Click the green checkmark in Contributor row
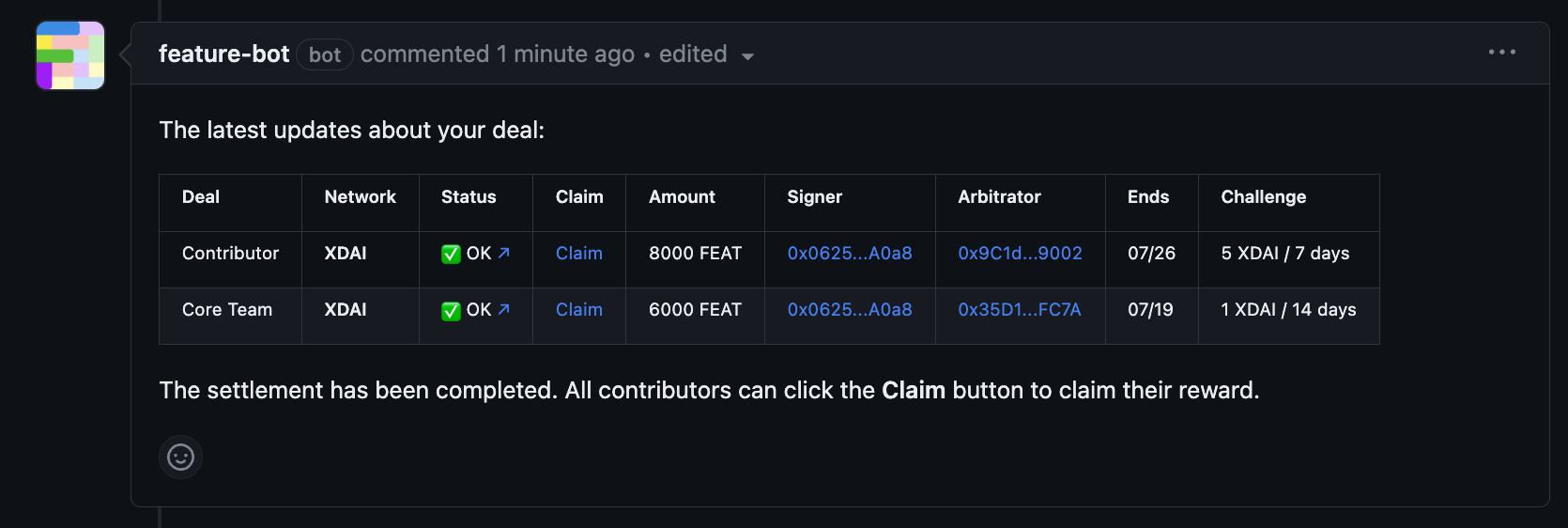This screenshot has width=1568, height=528. coord(451,255)
